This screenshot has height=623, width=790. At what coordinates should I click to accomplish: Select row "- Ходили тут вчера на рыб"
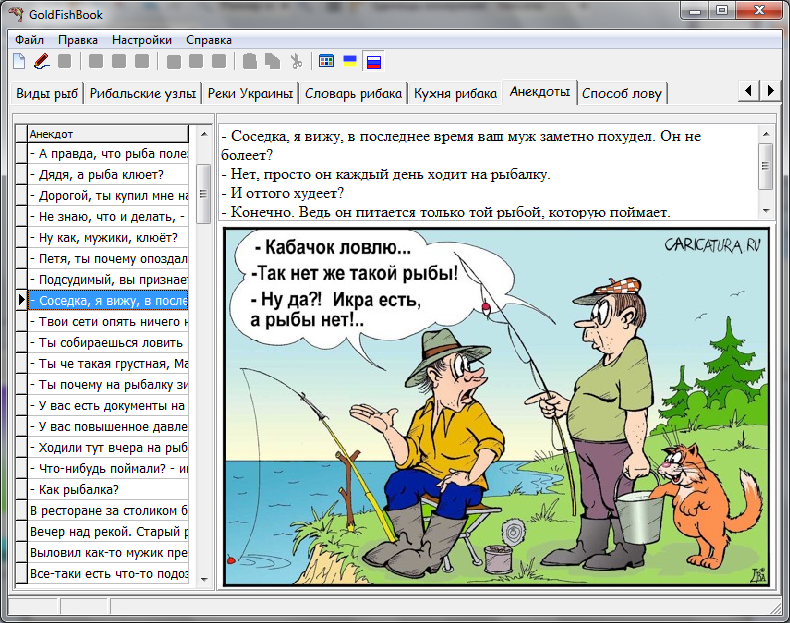(108, 448)
